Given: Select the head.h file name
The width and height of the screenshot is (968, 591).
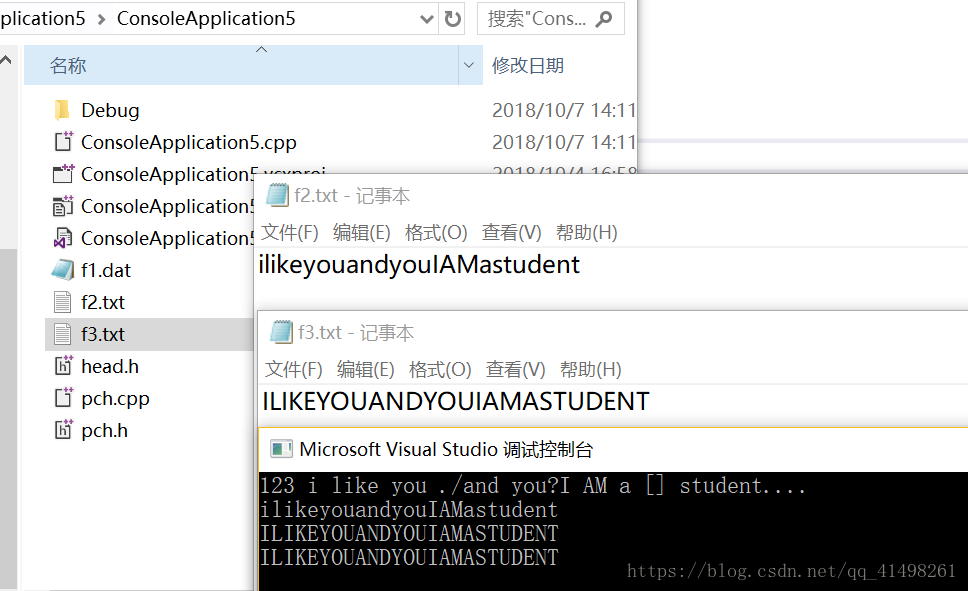Looking at the screenshot, I should tap(110, 366).
